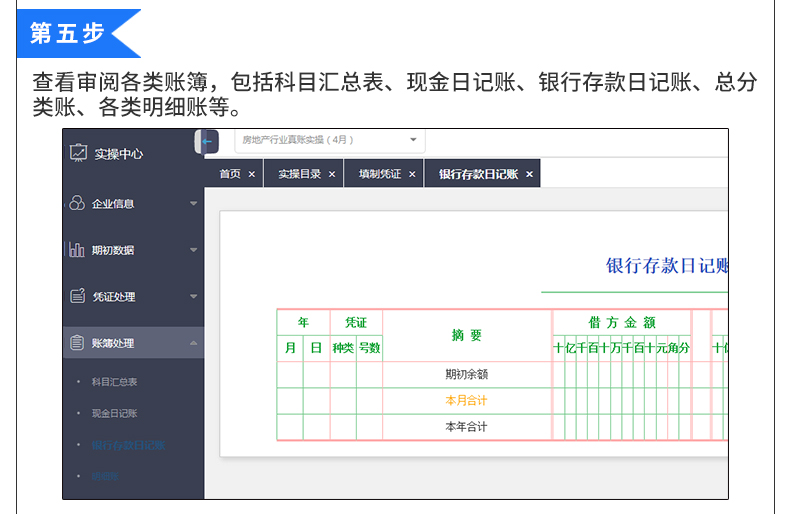Expand the 期初数据 menu arrow
The width and height of the screenshot is (790, 514).
(x=193, y=250)
